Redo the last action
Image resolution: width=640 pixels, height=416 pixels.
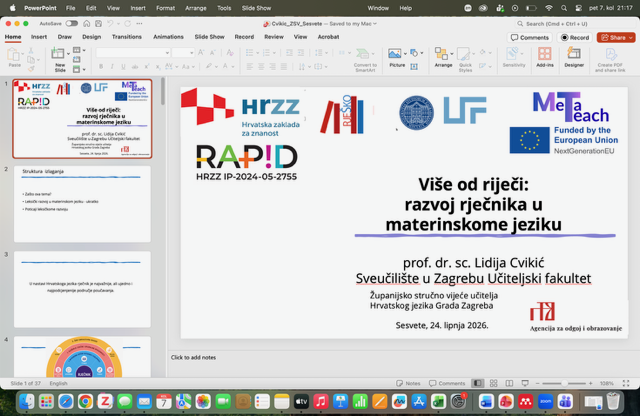(128, 24)
